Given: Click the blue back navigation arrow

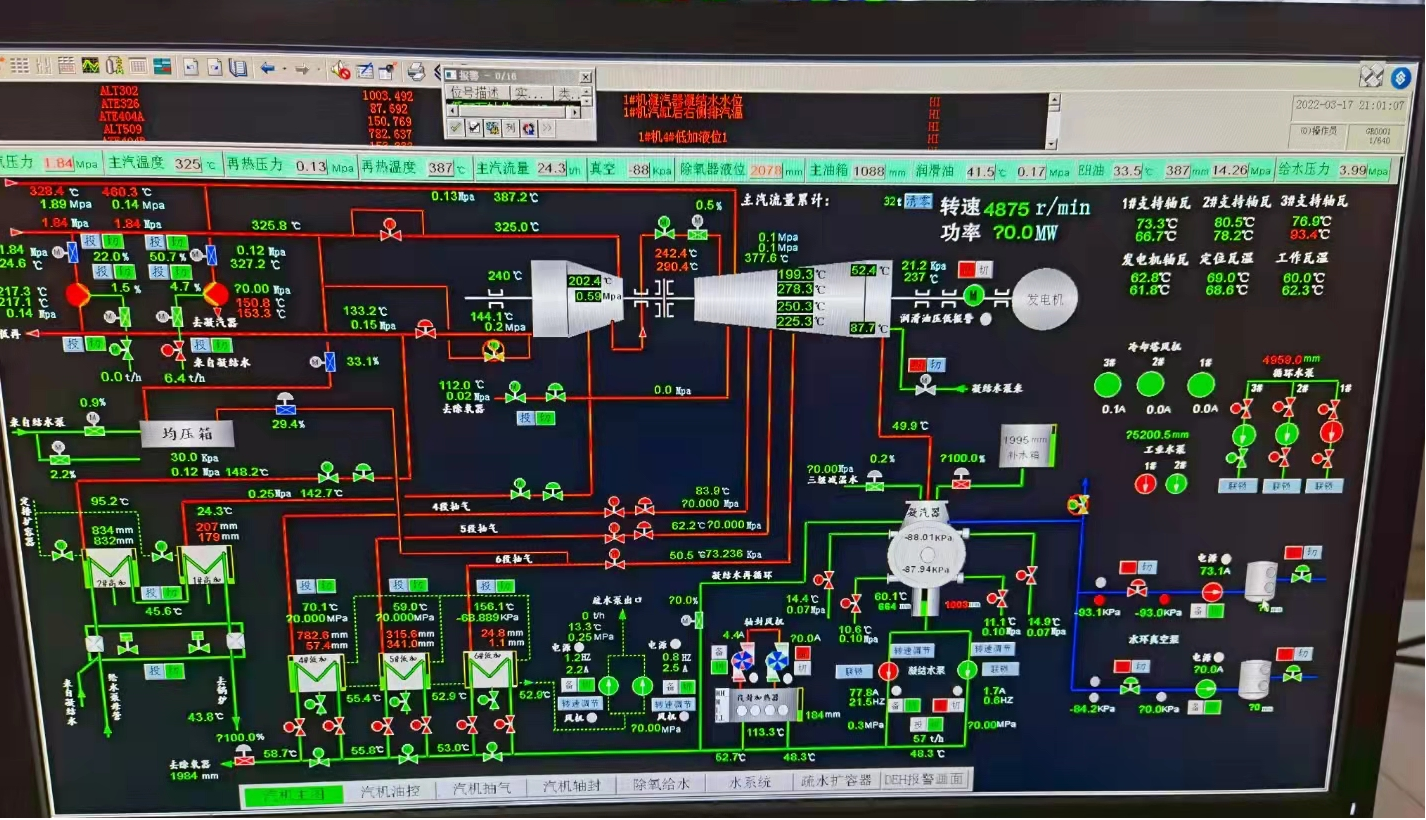Looking at the screenshot, I should (267, 68).
